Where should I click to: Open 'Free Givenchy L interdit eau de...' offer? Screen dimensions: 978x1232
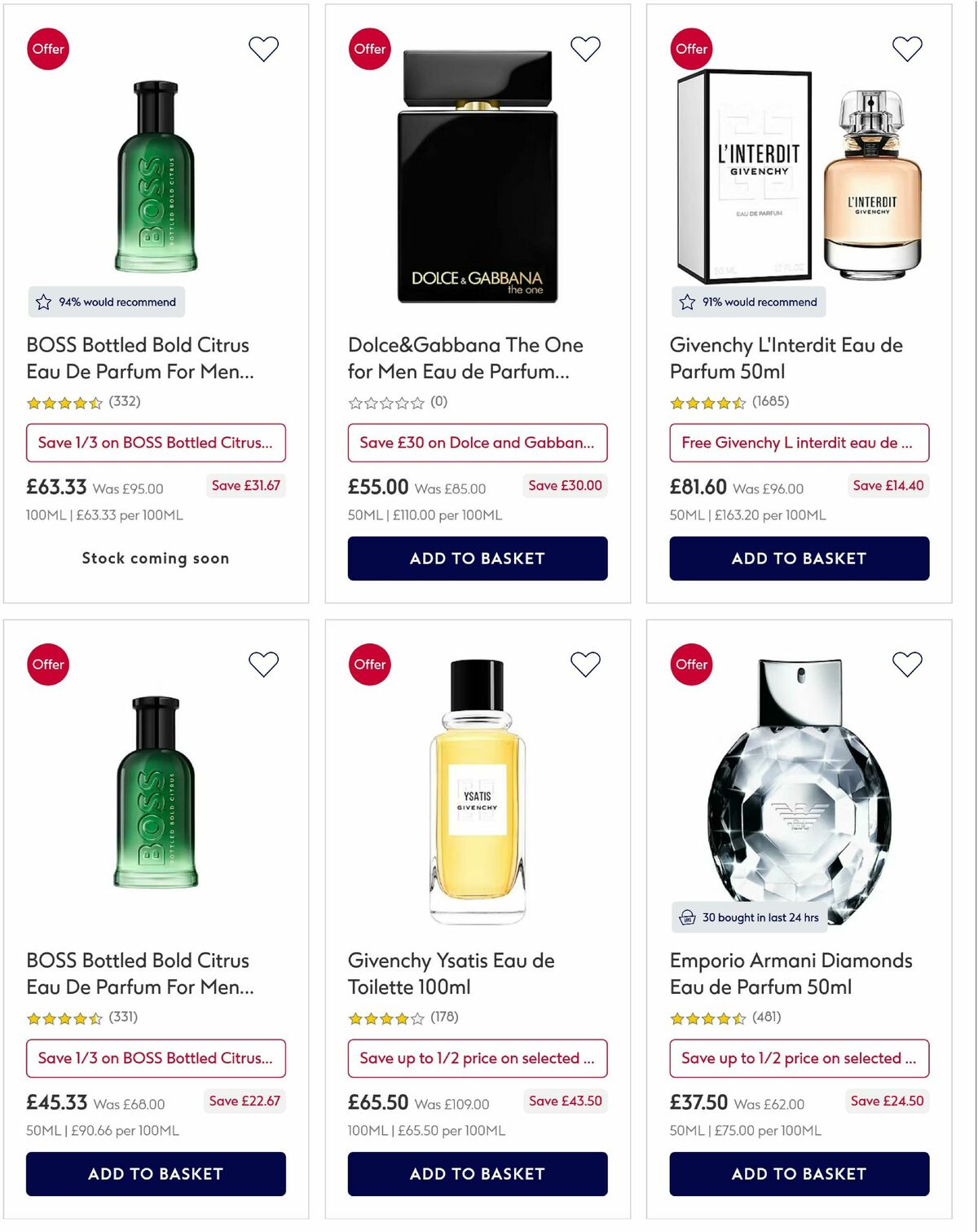[799, 443]
